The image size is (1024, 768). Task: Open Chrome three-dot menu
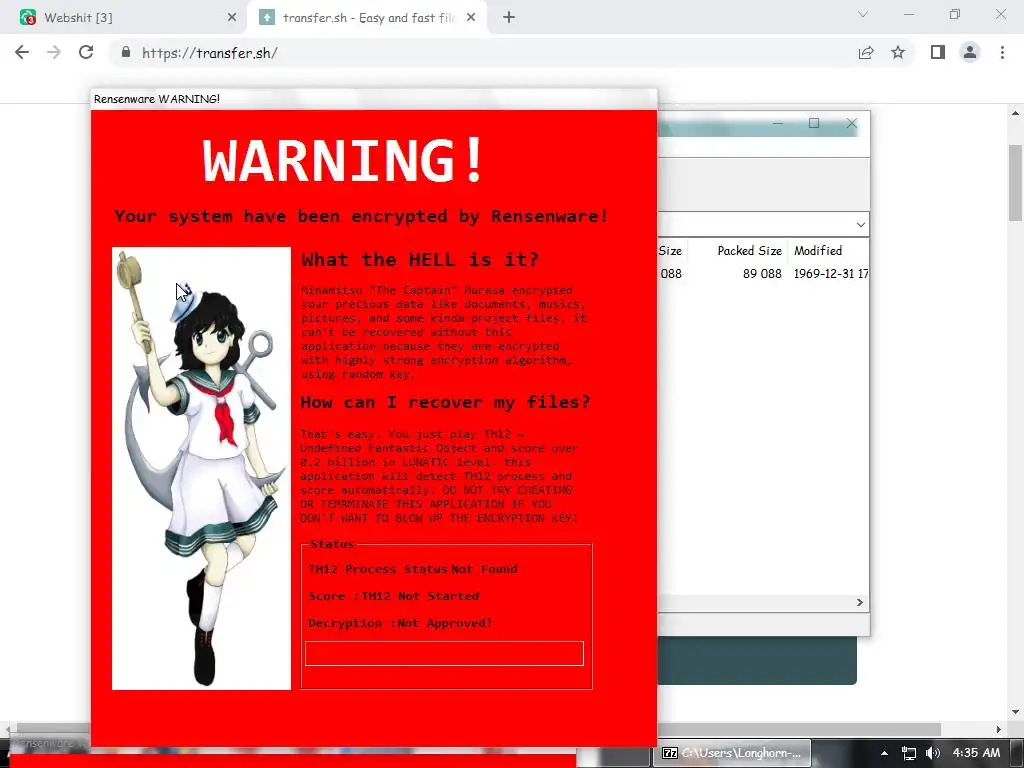[x=1002, y=52]
